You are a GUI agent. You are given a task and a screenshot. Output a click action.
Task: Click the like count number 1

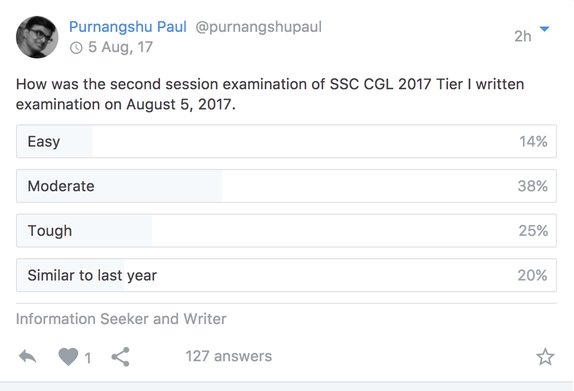pyautogui.click(x=87, y=358)
